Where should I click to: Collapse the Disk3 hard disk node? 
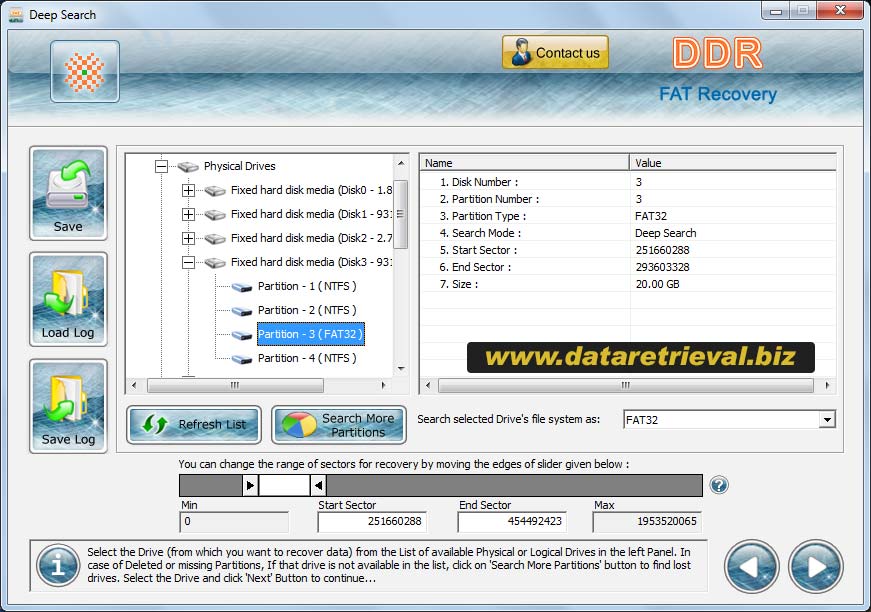click(x=188, y=262)
